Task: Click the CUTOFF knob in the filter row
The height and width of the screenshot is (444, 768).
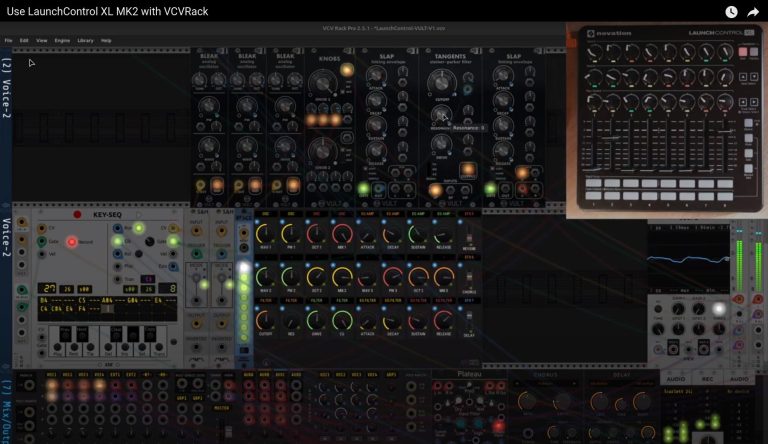Action: [265, 321]
